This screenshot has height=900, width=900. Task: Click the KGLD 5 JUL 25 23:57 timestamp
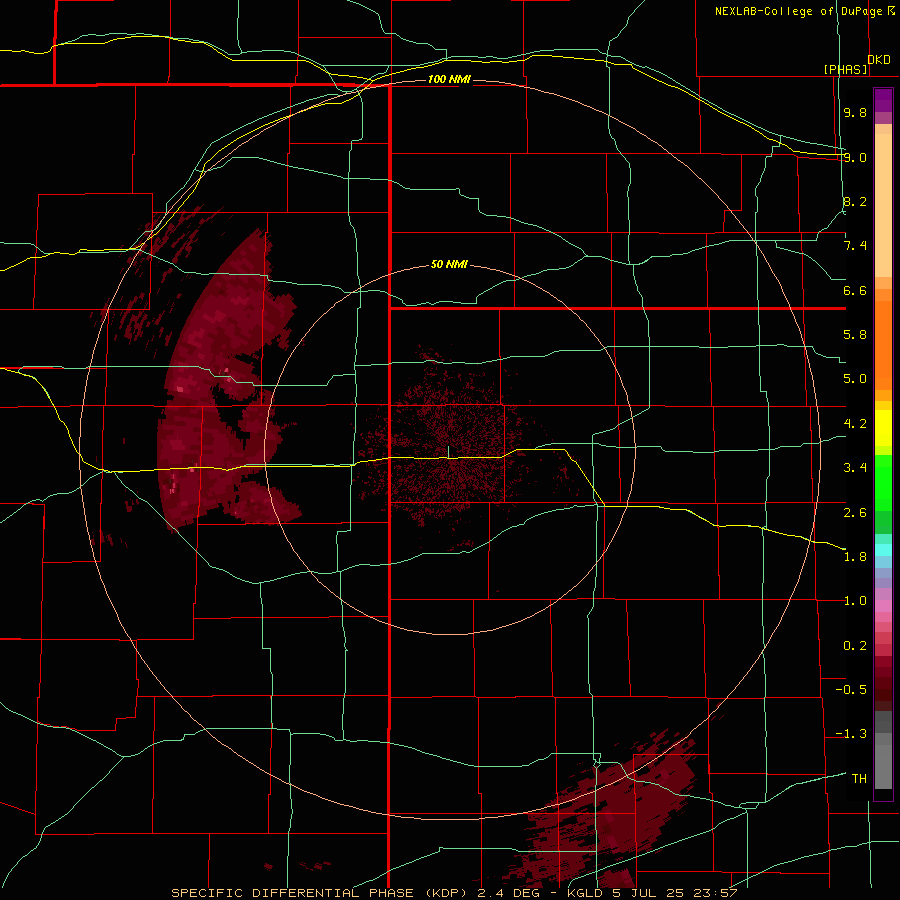tap(652, 893)
